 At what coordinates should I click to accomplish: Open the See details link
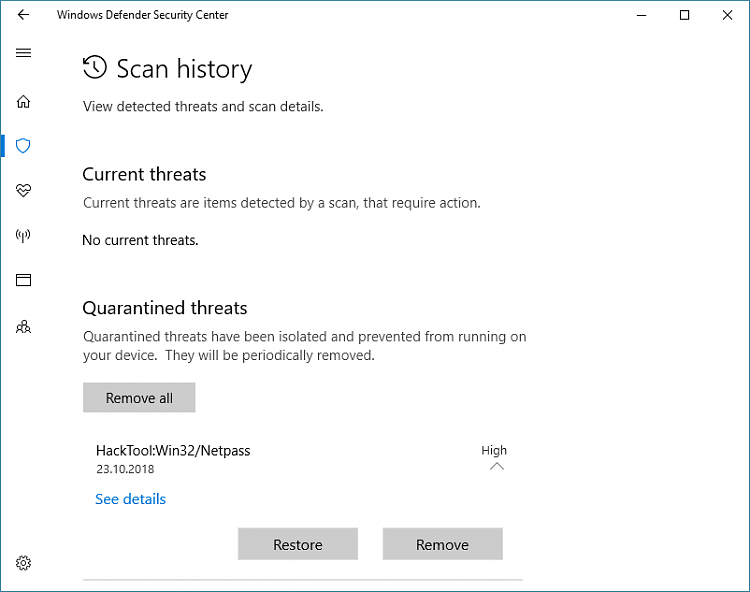click(131, 499)
